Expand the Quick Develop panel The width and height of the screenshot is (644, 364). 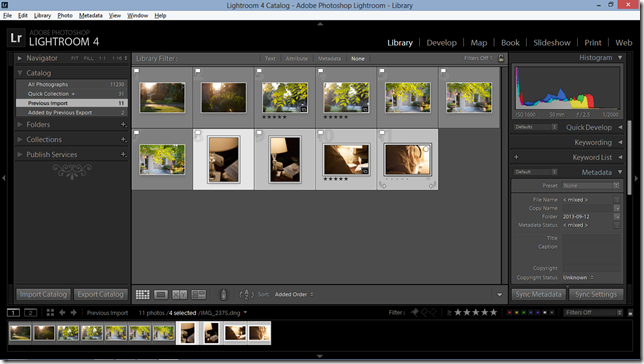(620, 127)
